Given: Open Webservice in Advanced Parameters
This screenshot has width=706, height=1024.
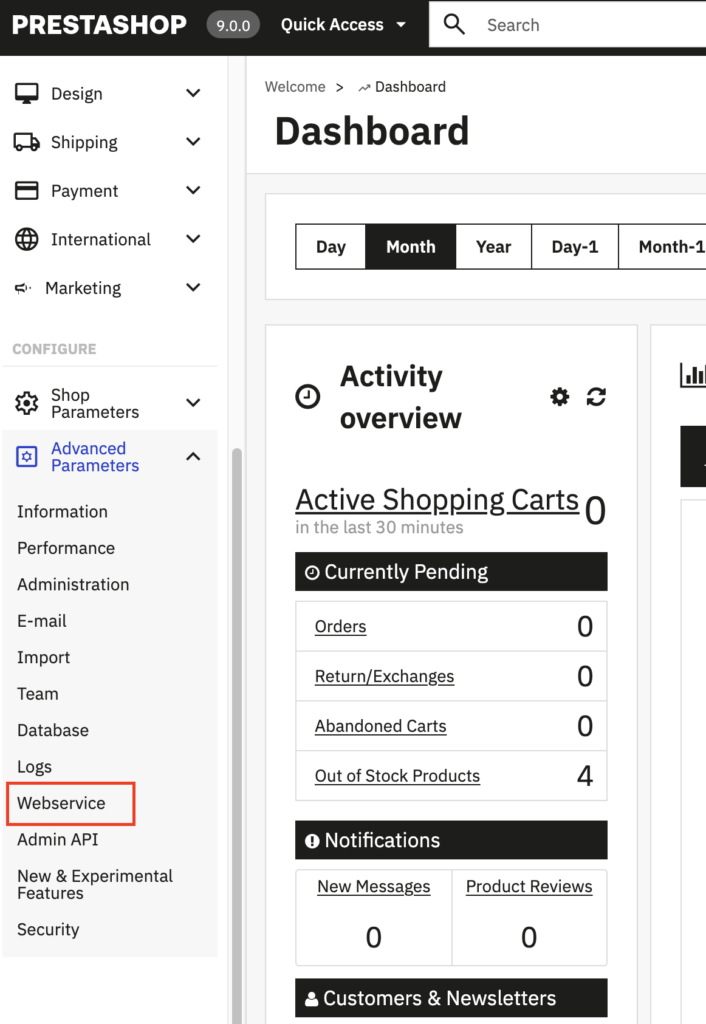Looking at the screenshot, I should point(61,804).
